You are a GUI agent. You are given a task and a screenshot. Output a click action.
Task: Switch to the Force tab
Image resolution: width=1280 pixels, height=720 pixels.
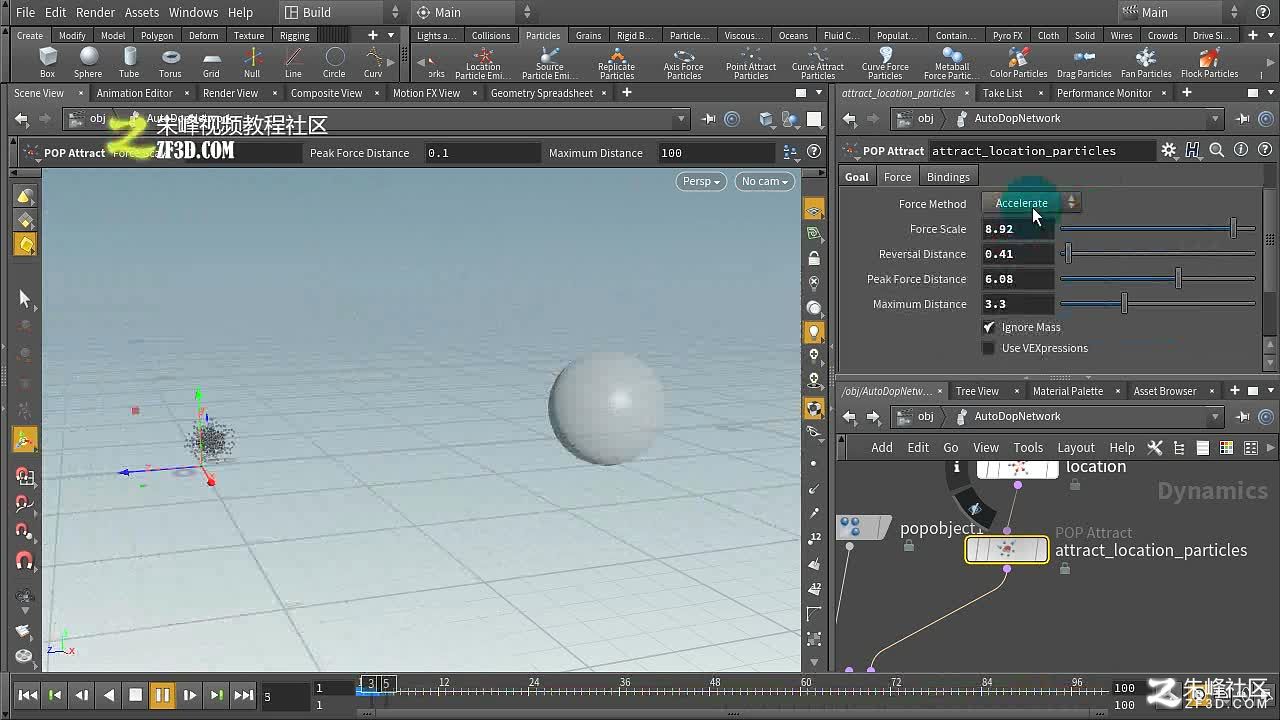[897, 177]
